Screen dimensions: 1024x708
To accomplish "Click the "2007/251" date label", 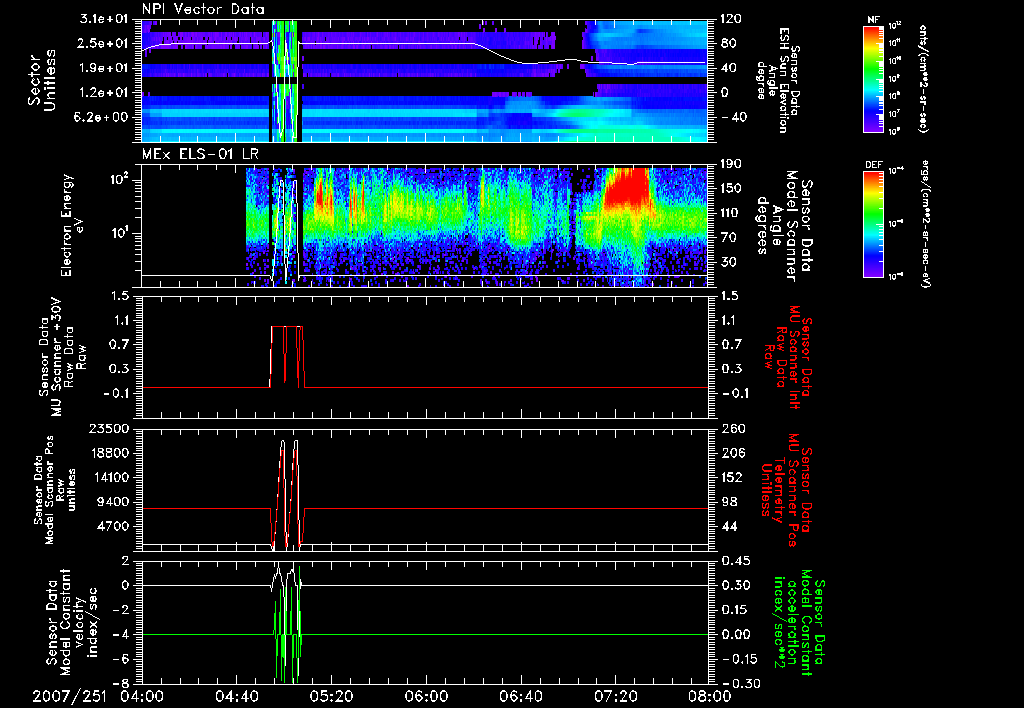I will [69, 696].
